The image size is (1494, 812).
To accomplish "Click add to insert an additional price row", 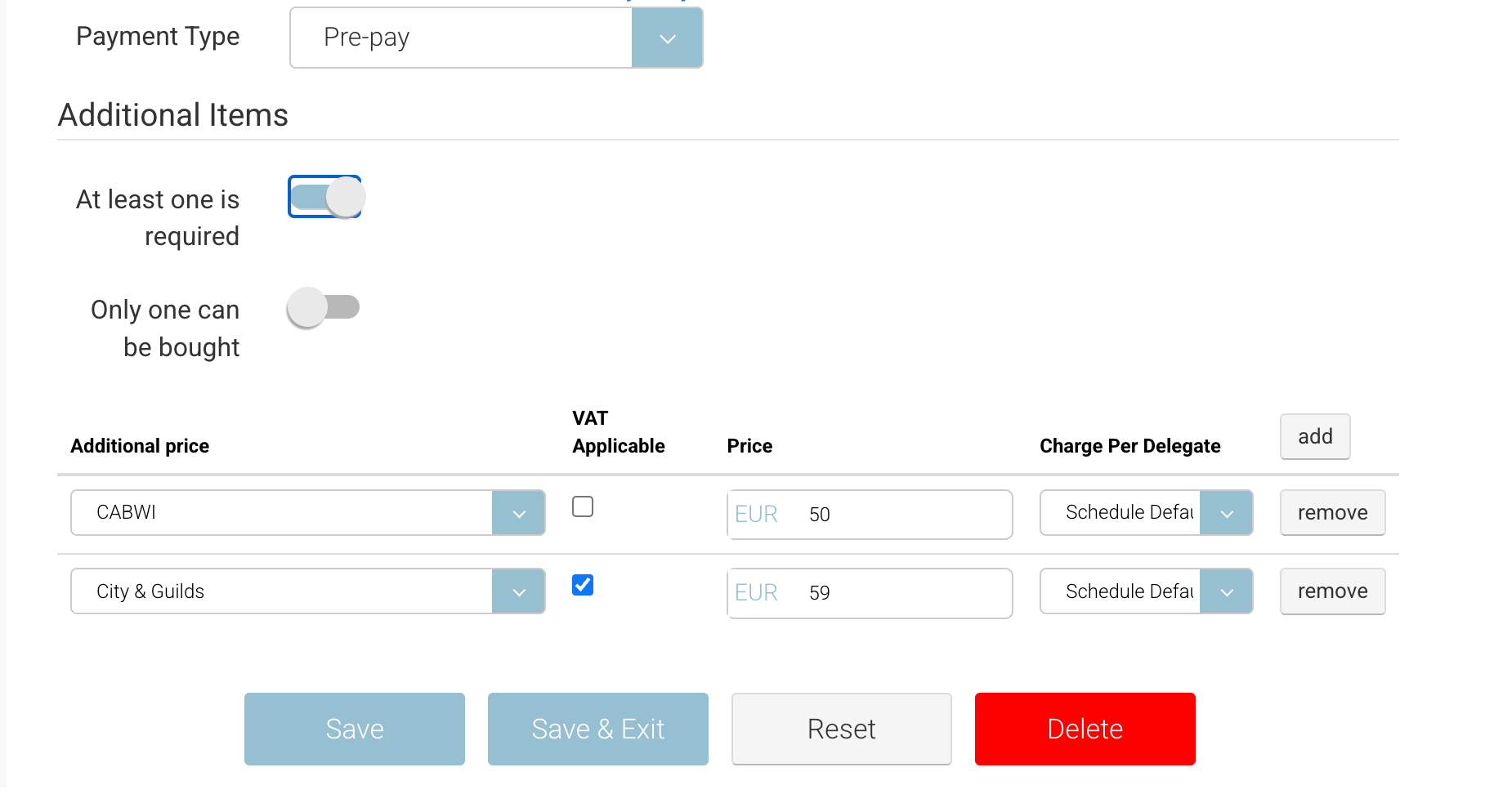I will (x=1314, y=437).
